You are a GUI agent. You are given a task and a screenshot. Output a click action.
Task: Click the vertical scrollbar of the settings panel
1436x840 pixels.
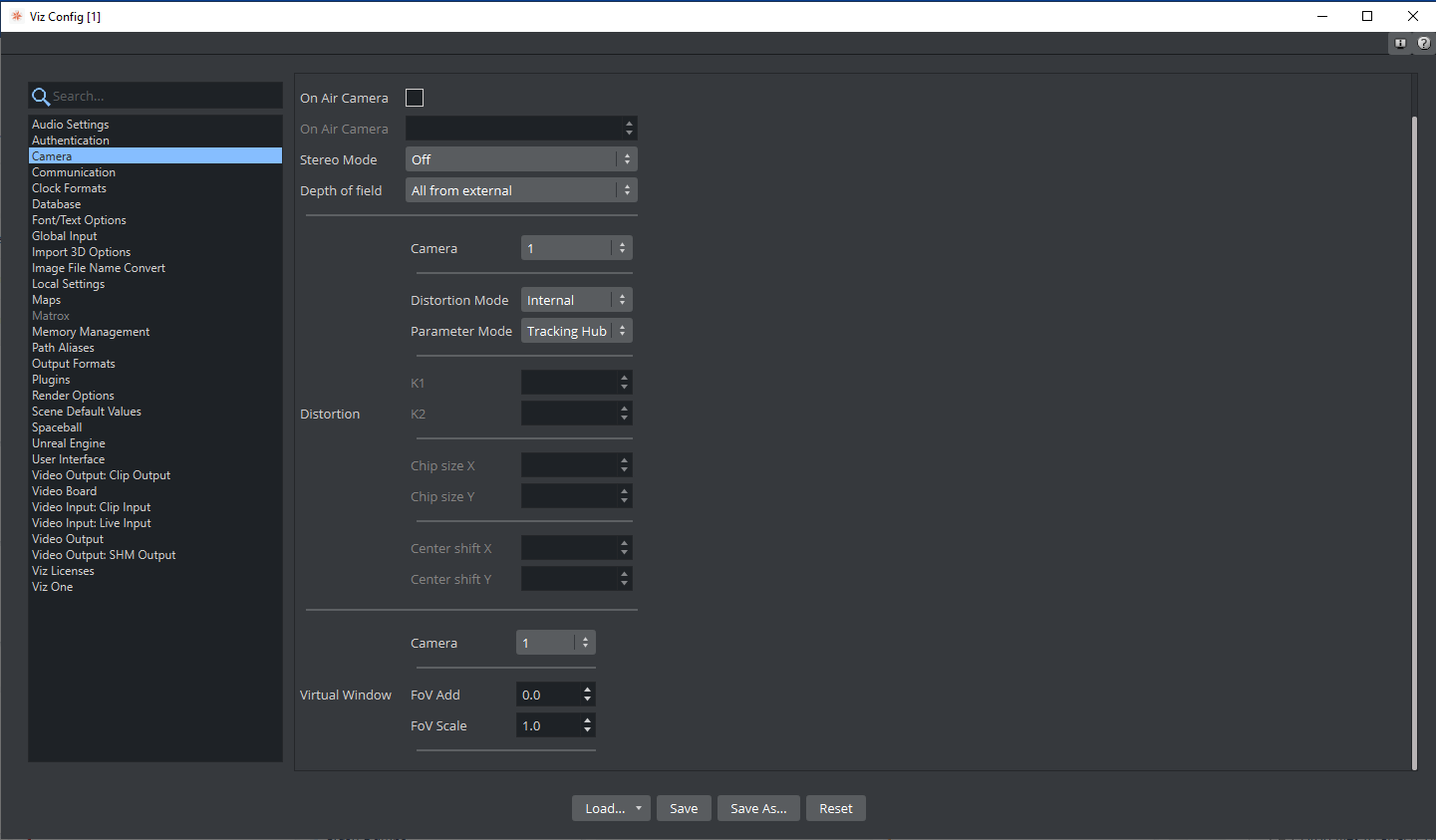pyautogui.click(x=1414, y=438)
